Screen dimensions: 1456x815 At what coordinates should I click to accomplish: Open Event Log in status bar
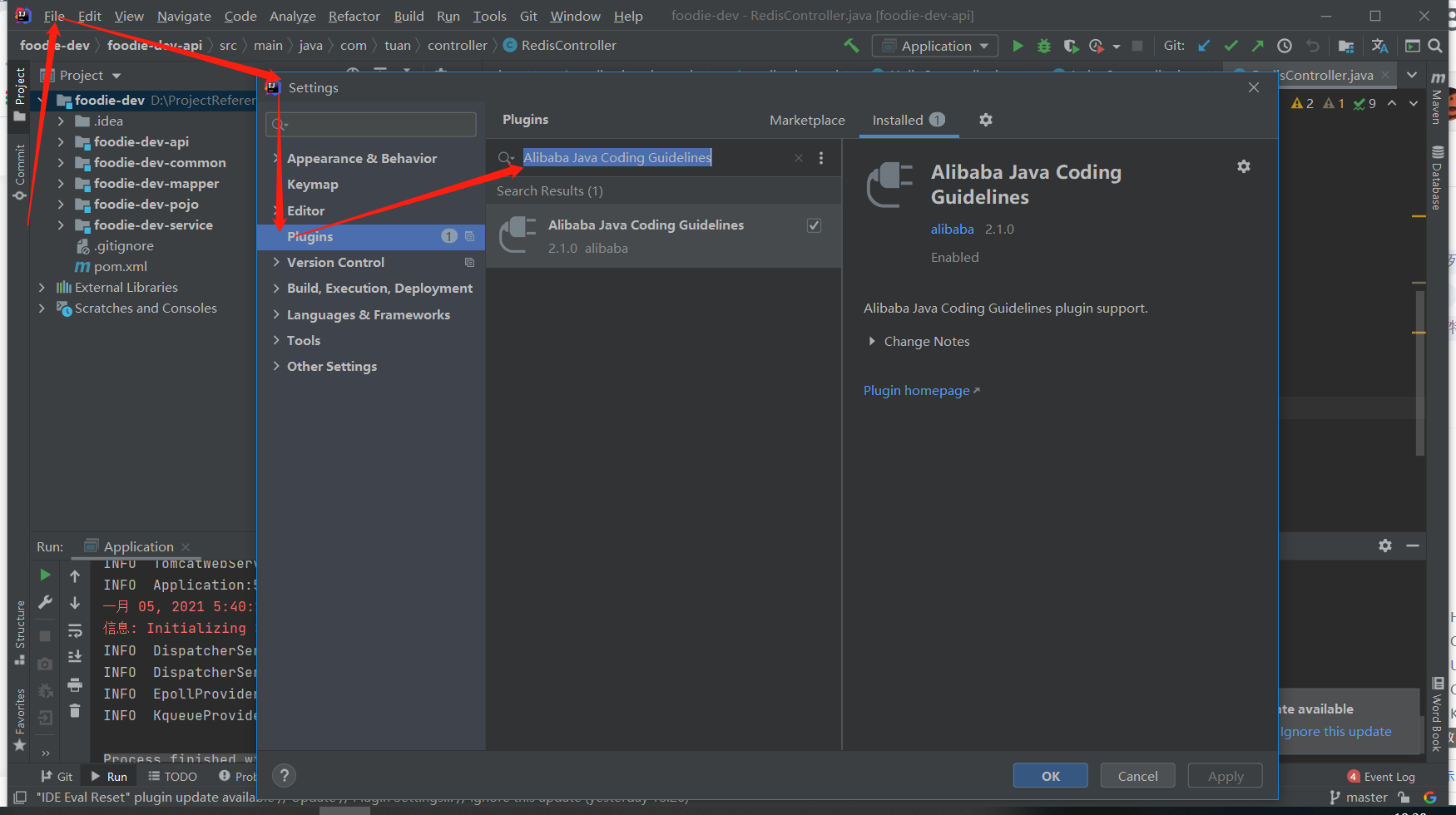[x=1381, y=777]
